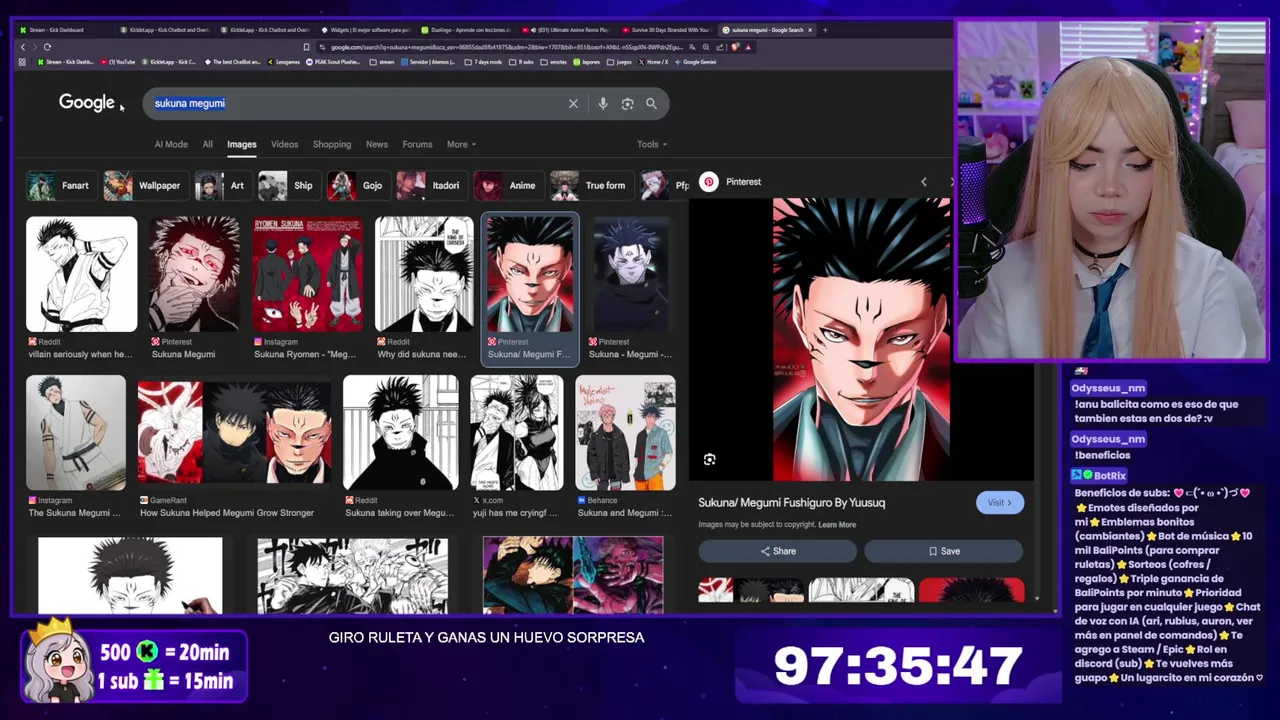Viewport: 1280px width, 720px height.
Task: Apply the Itadori filter chip
Action: [x=431, y=185]
